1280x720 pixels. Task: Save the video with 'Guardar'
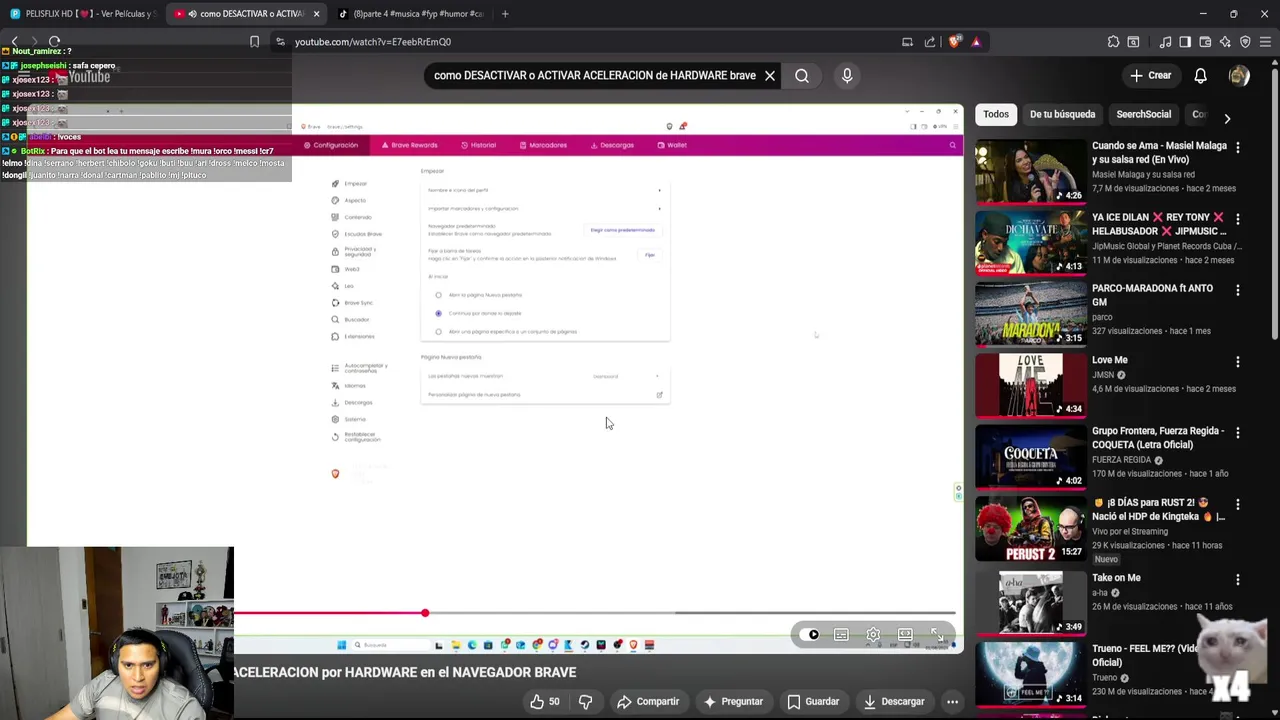coord(813,701)
